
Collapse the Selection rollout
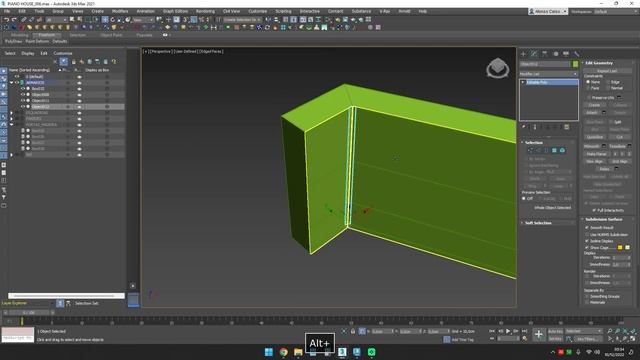(x=534, y=142)
